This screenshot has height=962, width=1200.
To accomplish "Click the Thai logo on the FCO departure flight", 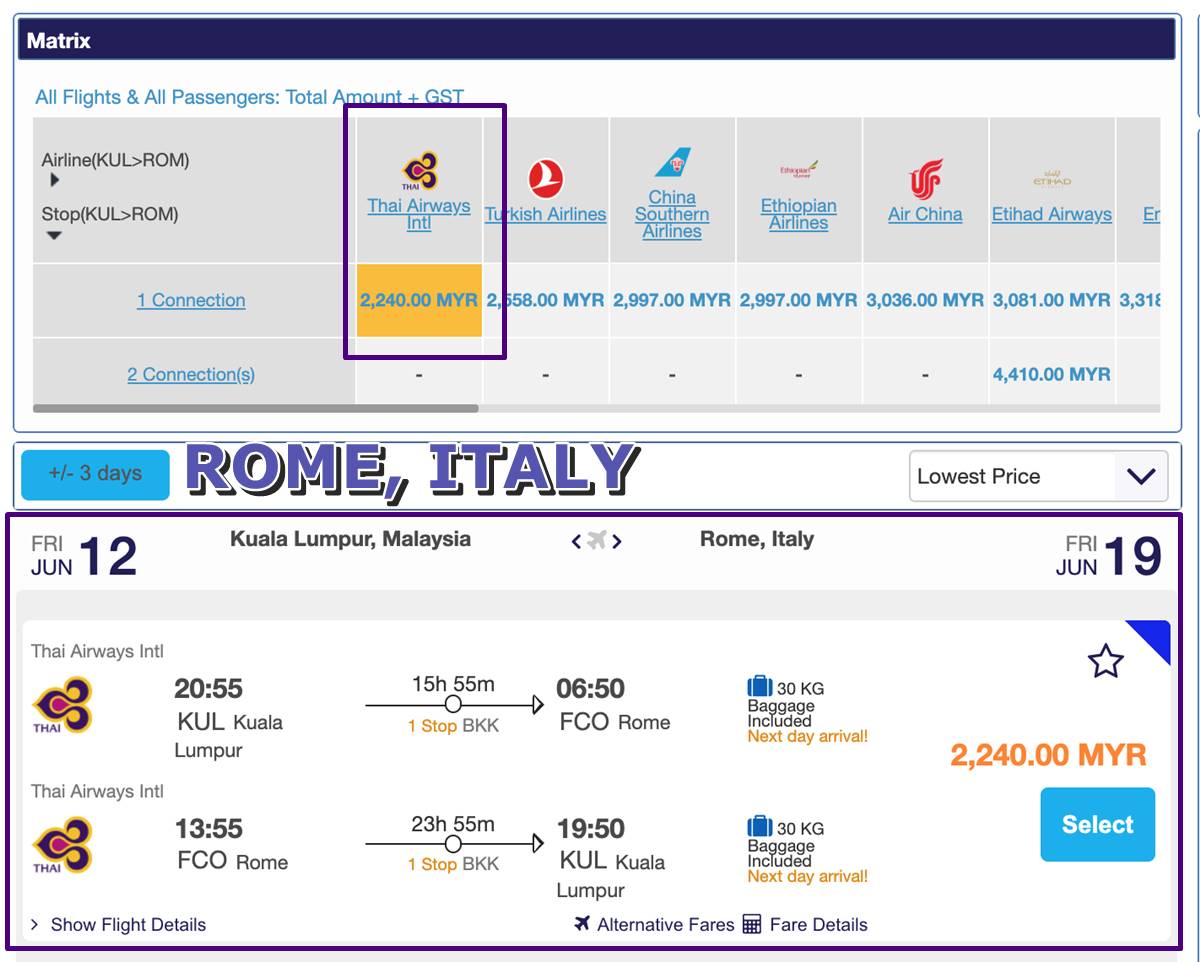I will (x=62, y=846).
